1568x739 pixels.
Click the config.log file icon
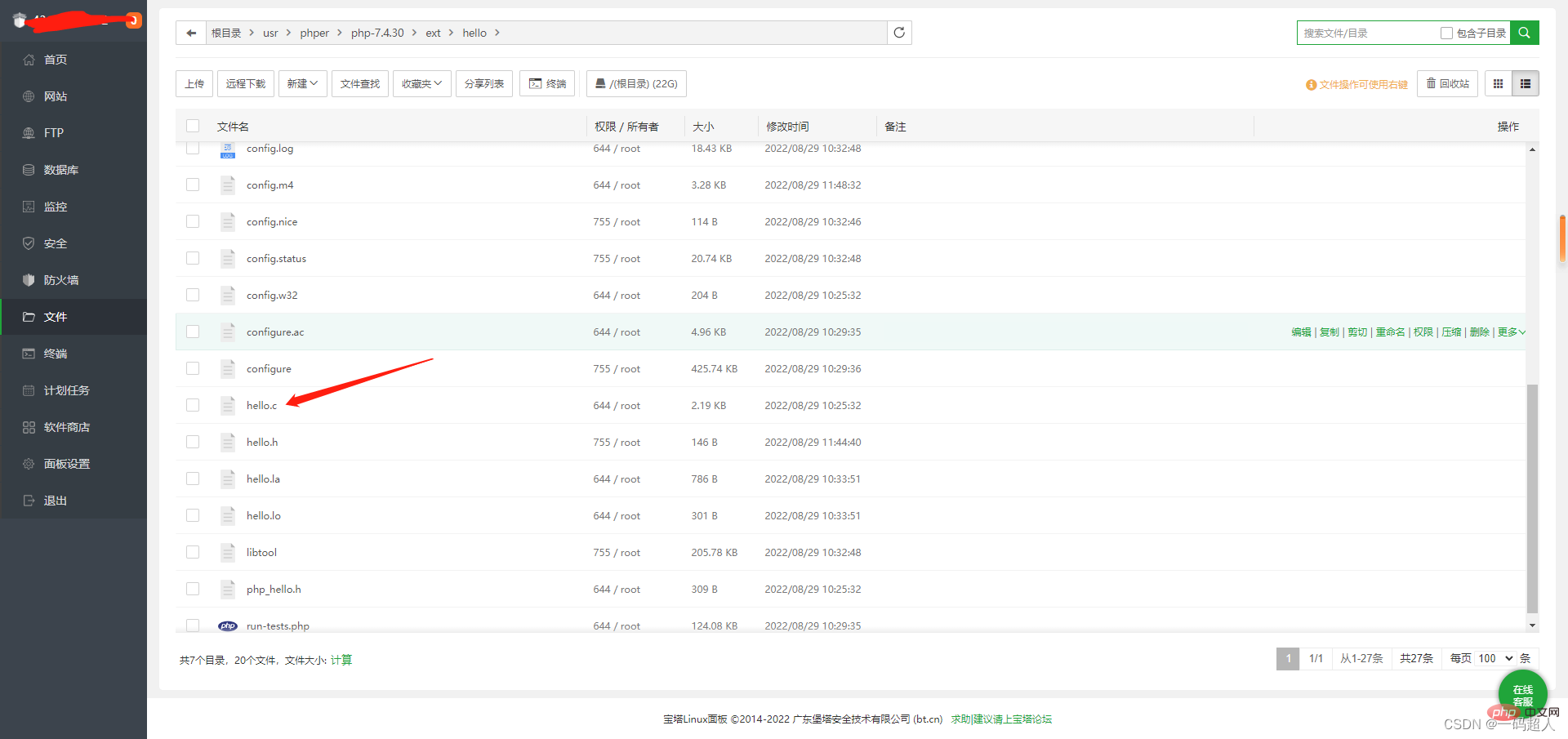(x=228, y=149)
